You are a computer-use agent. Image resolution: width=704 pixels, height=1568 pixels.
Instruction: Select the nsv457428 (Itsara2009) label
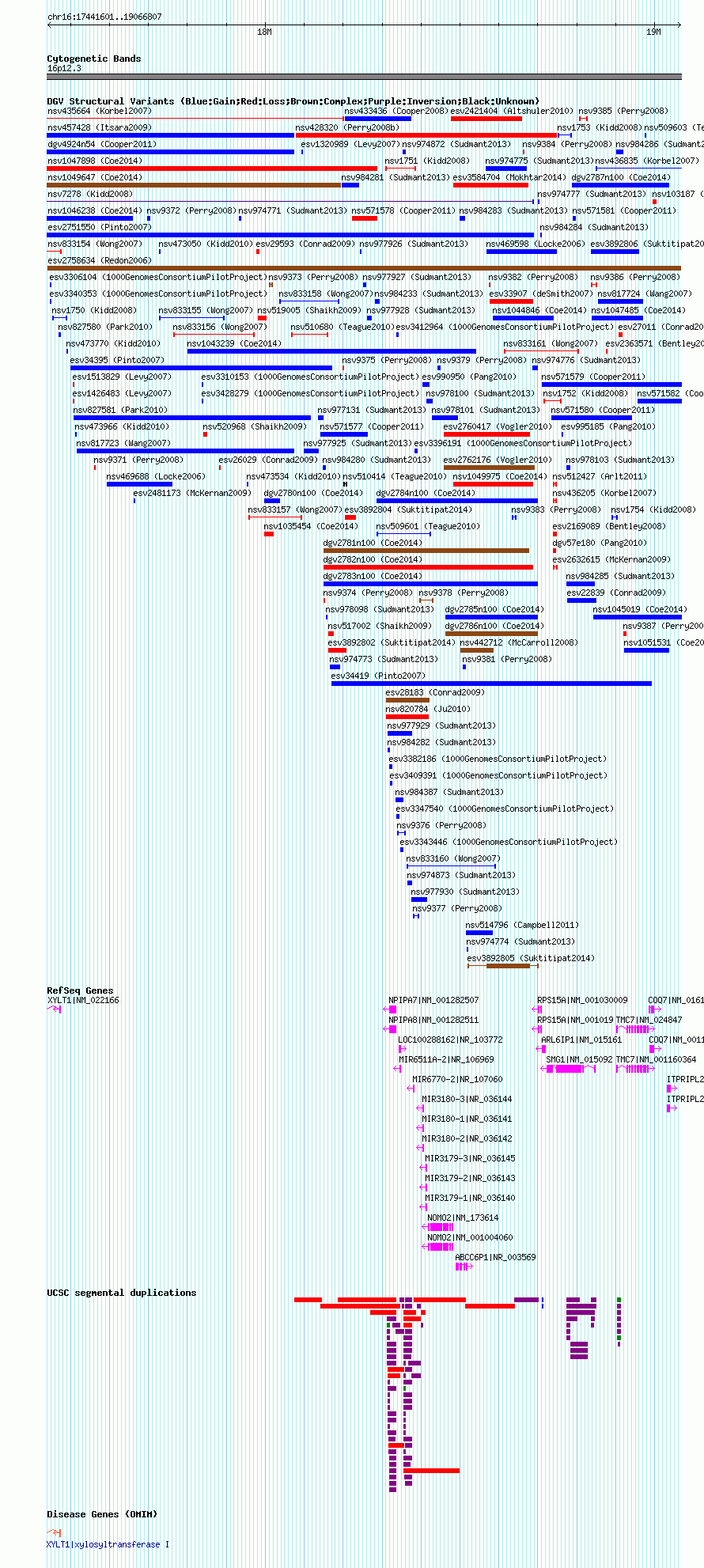[x=99, y=127]
